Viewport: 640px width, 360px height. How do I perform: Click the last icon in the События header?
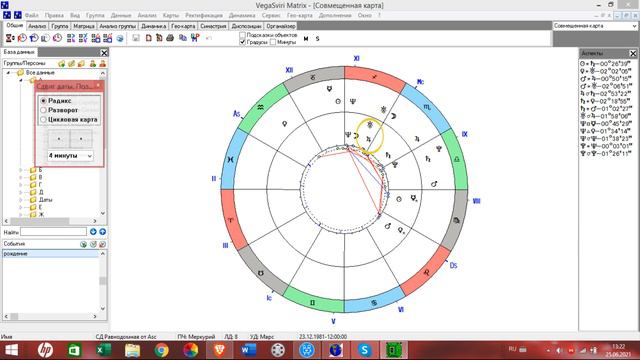tap(102, 244)
